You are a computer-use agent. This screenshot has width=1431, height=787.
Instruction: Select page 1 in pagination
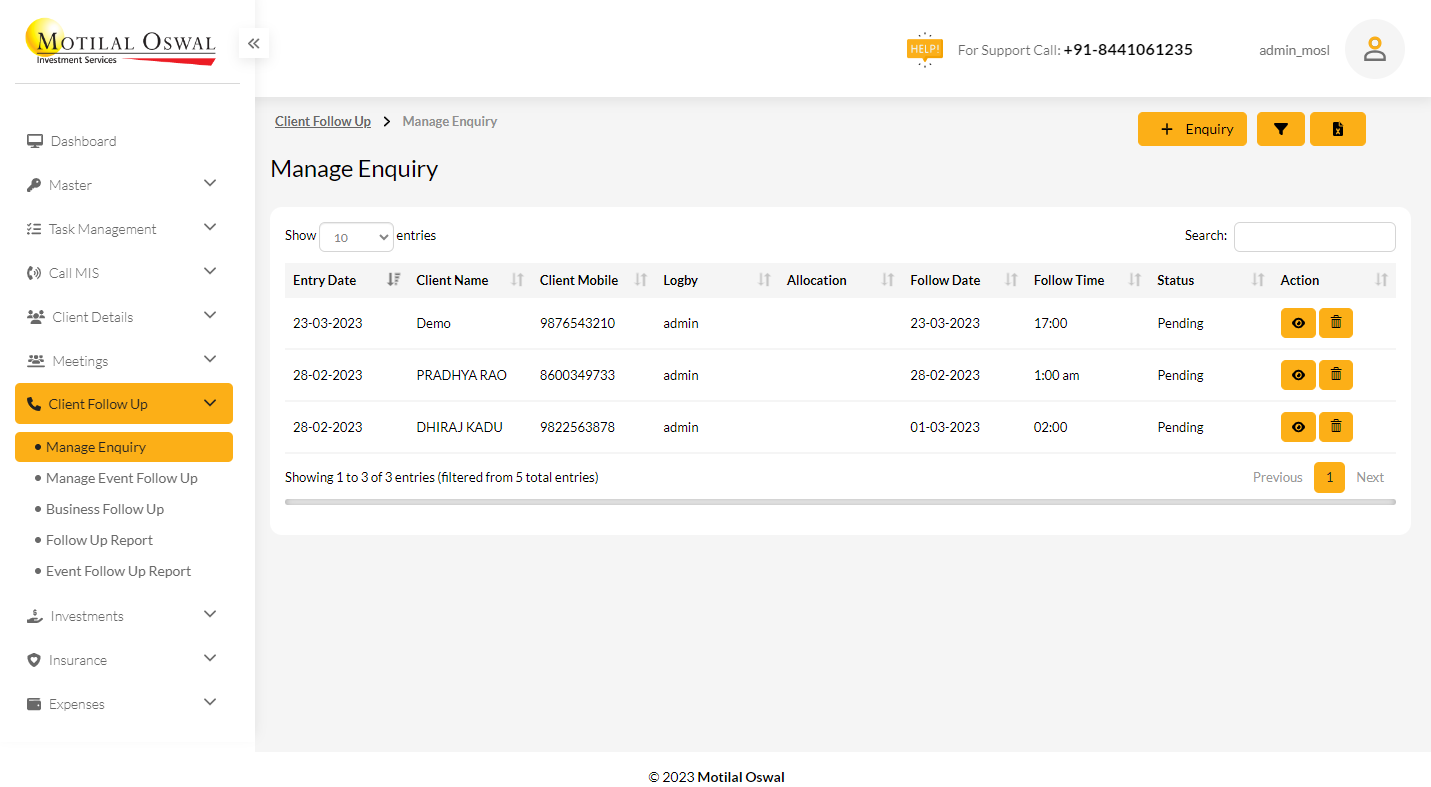point(1329,477)
